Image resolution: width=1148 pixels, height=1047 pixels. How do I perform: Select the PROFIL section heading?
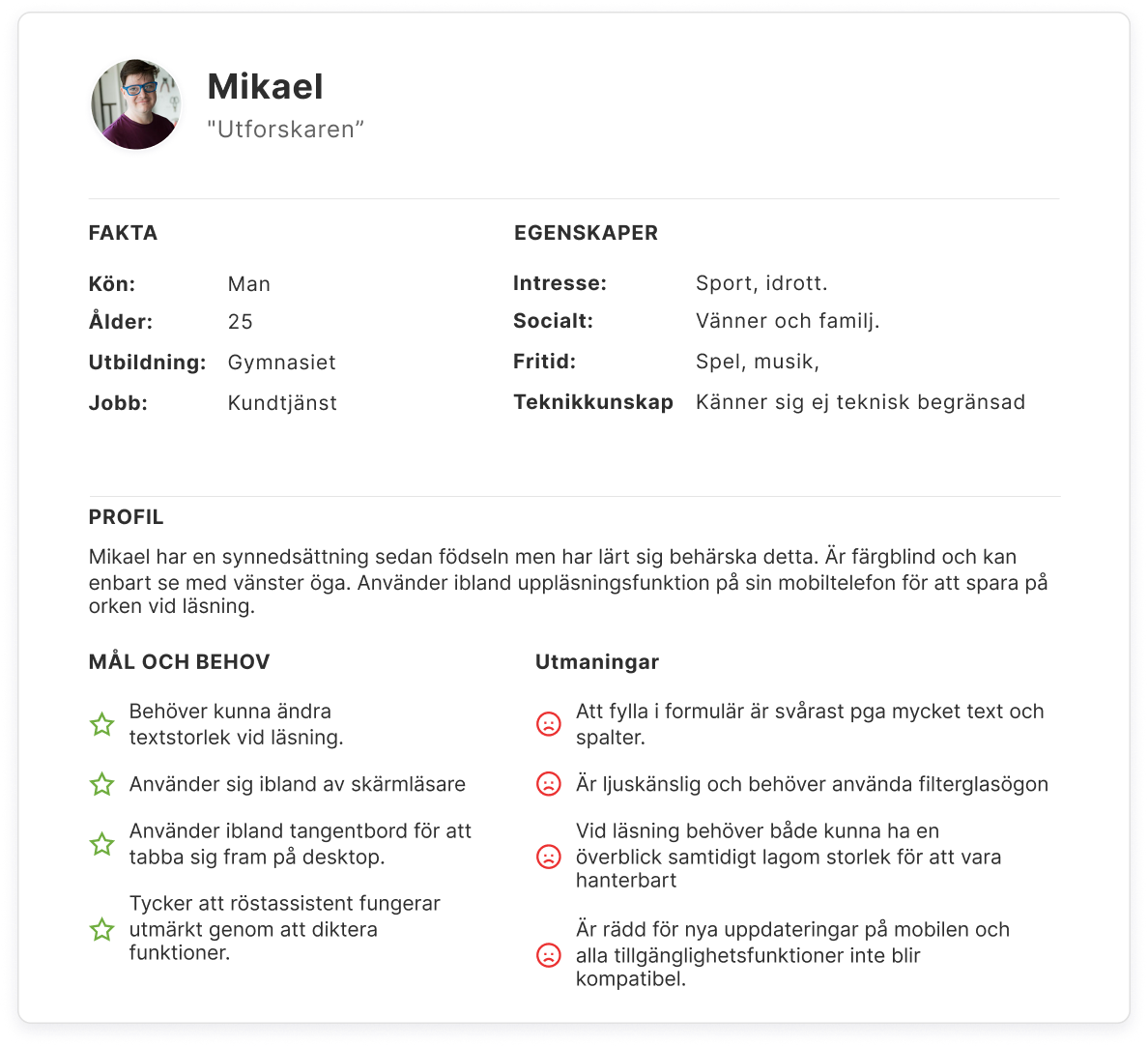tap(126, 517)
